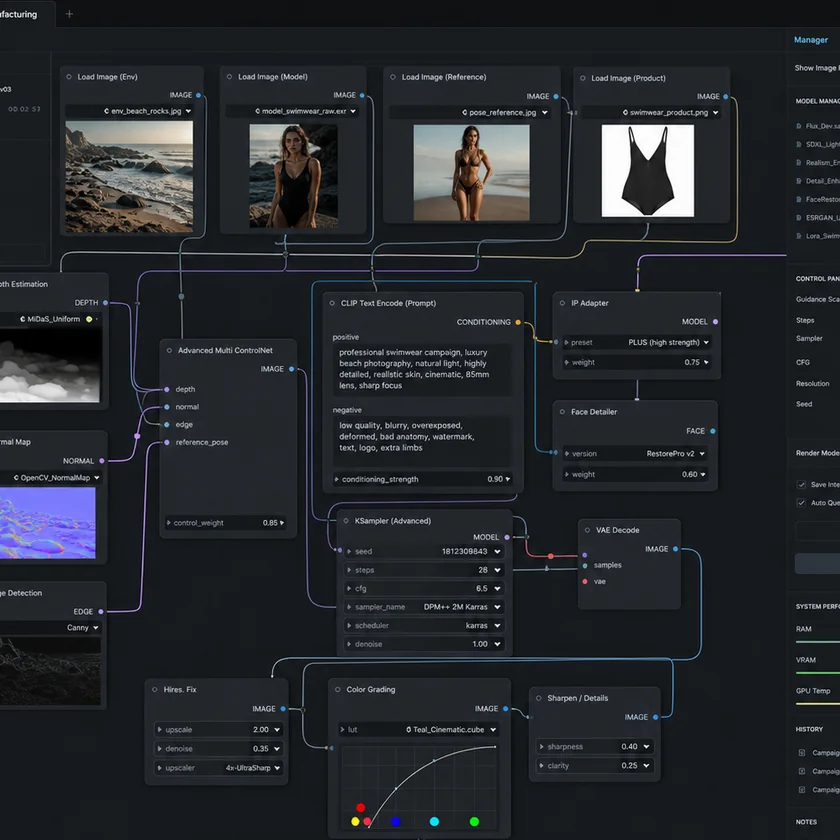Select the workflow tab ending in 'ifacturing'
The height and width of the screenshot is (840, 840).
(27, 14)
